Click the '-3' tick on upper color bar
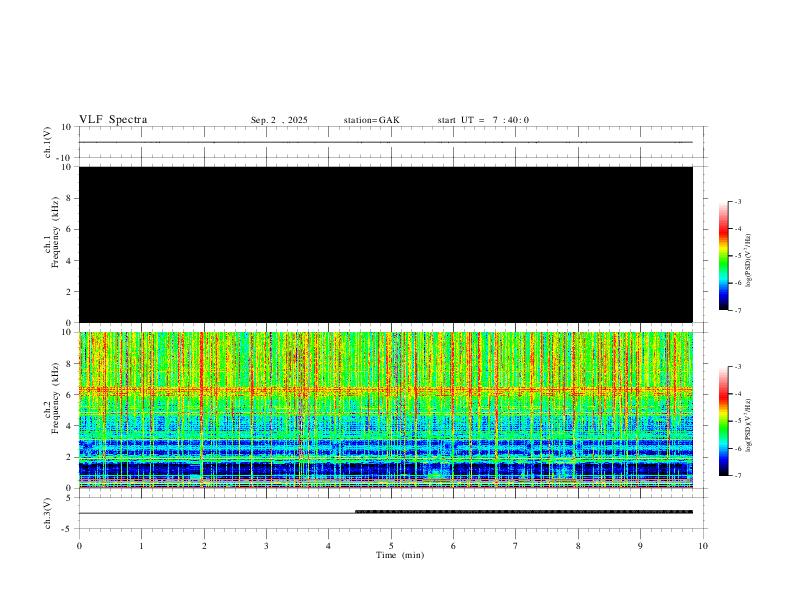This screenshot has width=792, height=612. click(x=738, y=201)
